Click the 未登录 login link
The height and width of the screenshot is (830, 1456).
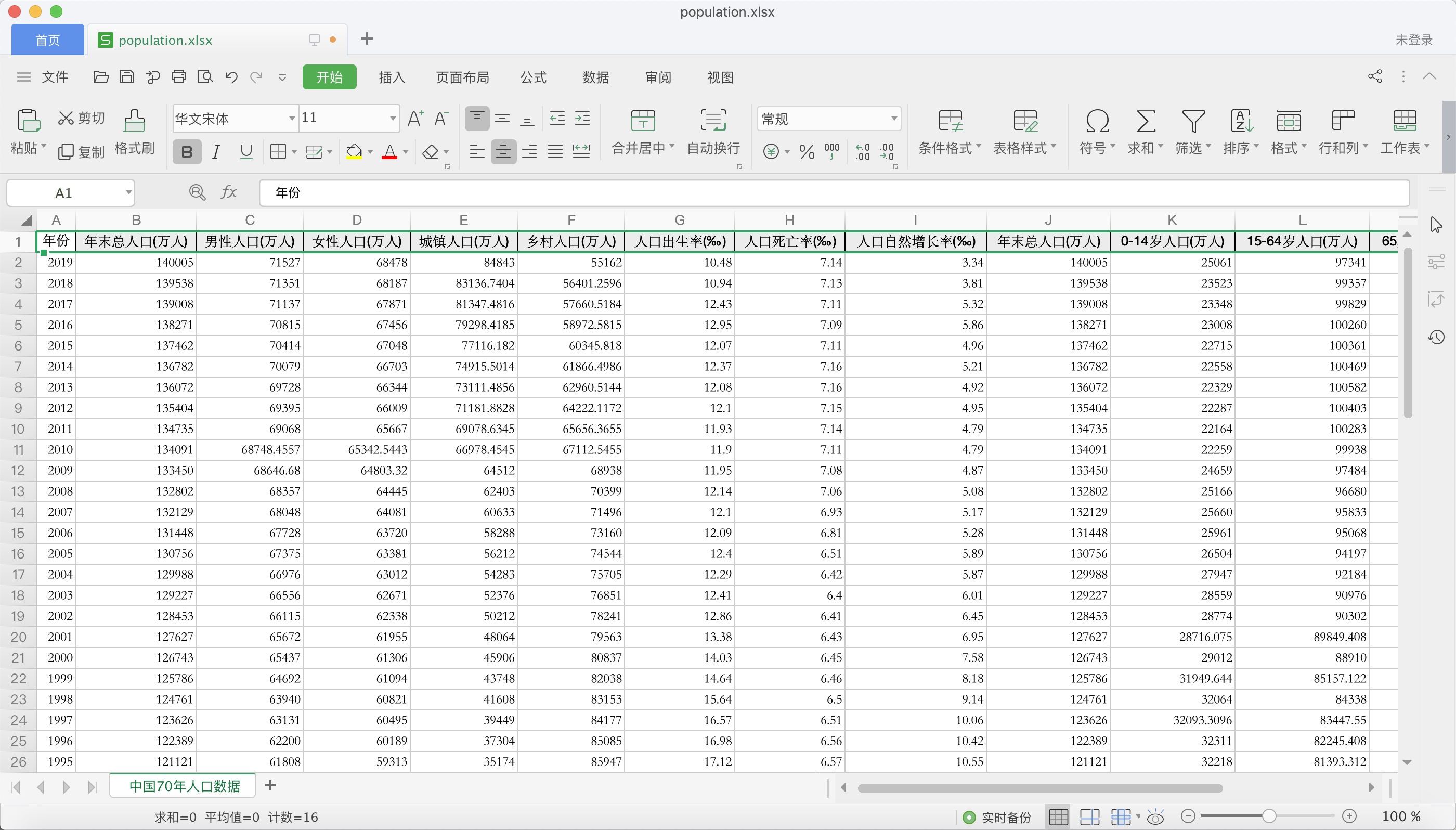[1413, 40]
